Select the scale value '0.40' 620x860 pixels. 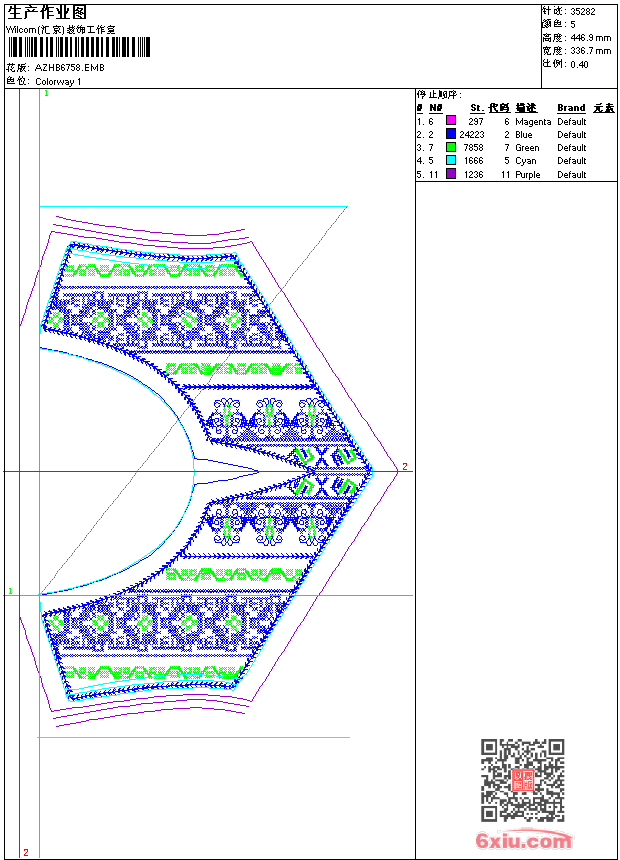579,64
